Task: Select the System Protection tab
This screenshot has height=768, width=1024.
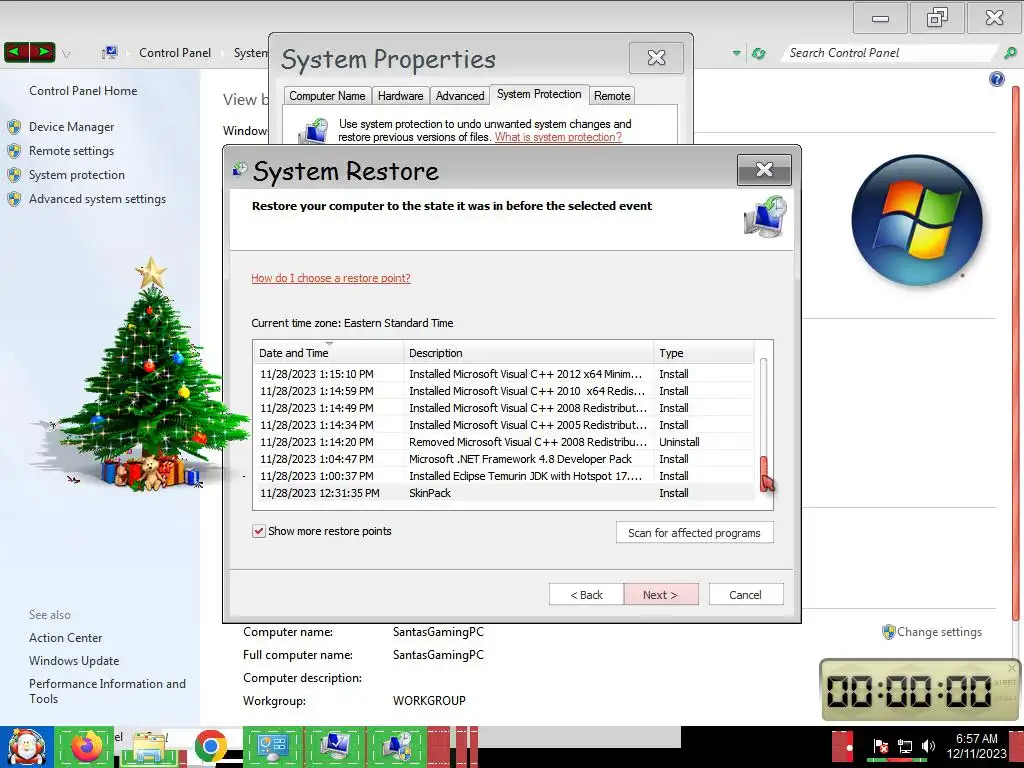Action: coord(539,94)
